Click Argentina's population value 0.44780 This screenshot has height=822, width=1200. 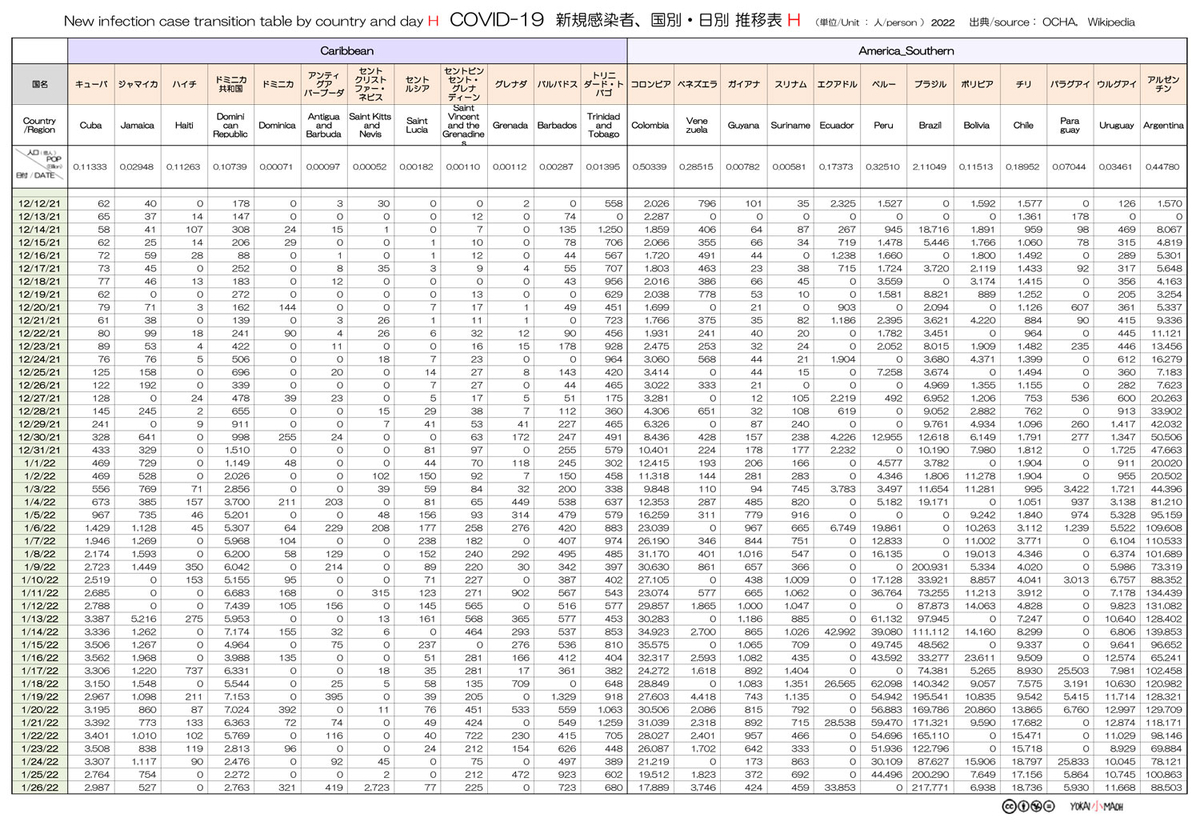pyautogui.click(x=1163, y=166)
